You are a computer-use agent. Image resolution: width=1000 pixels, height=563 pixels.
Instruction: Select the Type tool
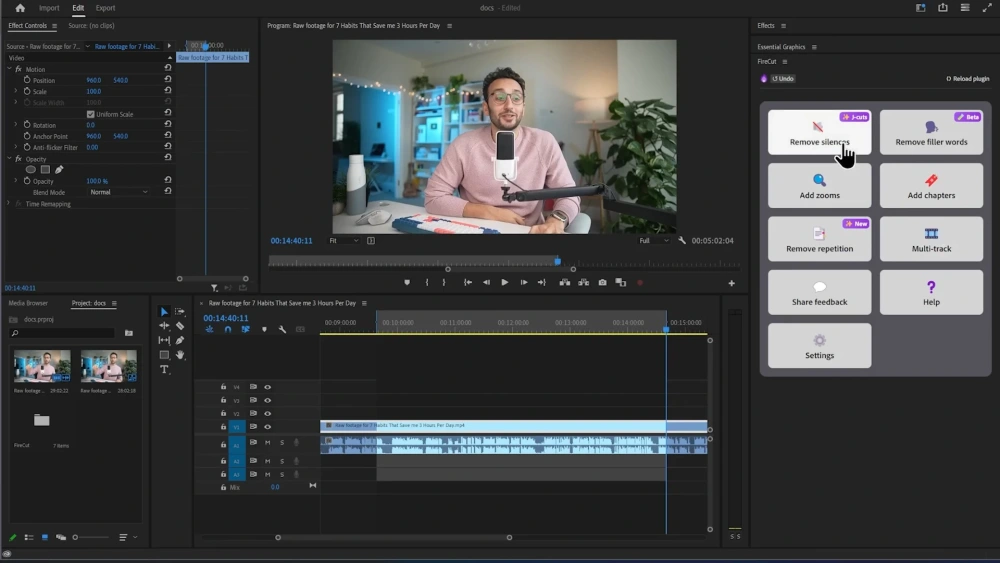click(165, 369)
